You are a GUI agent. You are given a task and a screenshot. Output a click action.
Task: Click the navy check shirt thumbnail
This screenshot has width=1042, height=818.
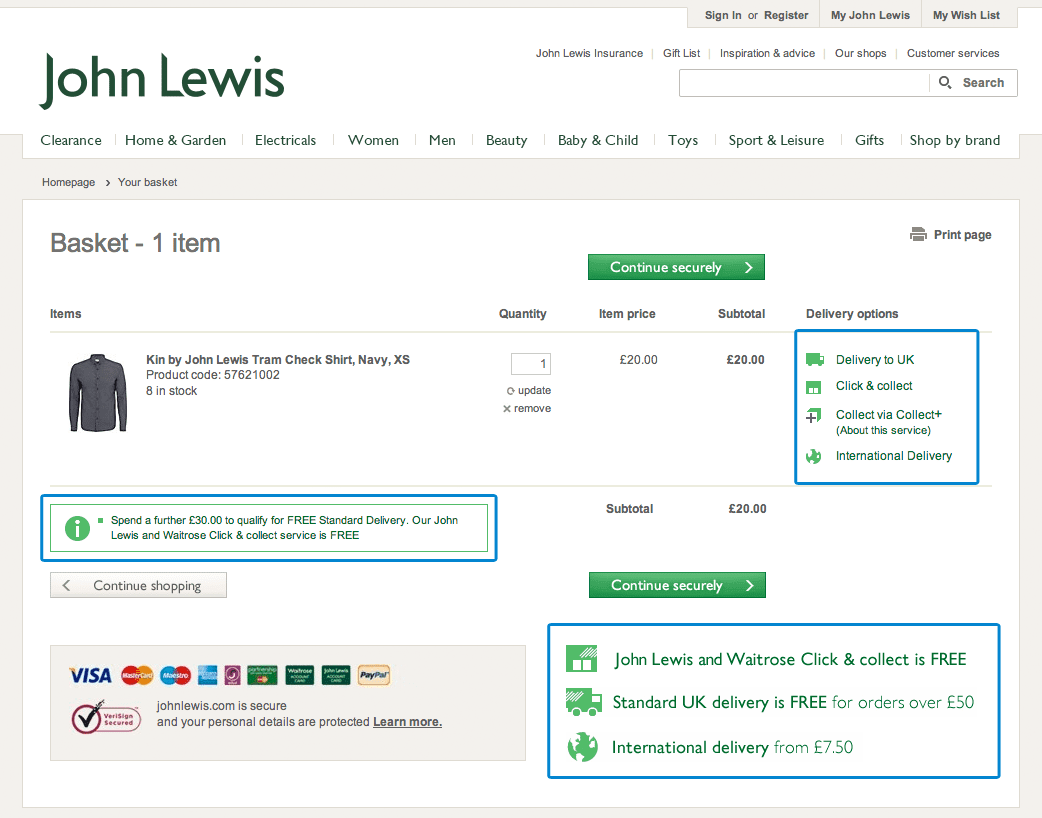pyautogui.click(x=98, y=391)
